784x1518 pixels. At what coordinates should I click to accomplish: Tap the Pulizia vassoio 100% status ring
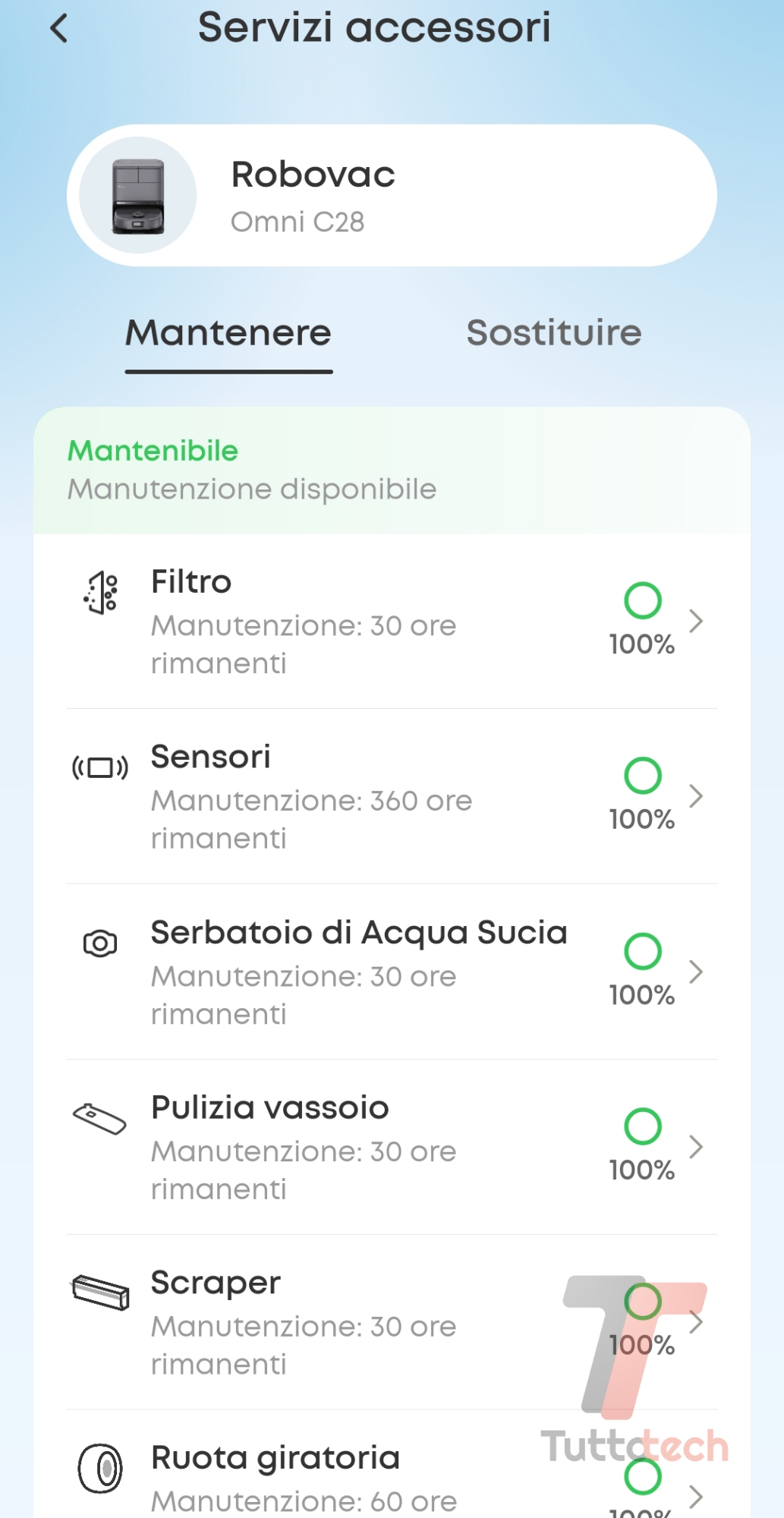tap(643, 1126)
